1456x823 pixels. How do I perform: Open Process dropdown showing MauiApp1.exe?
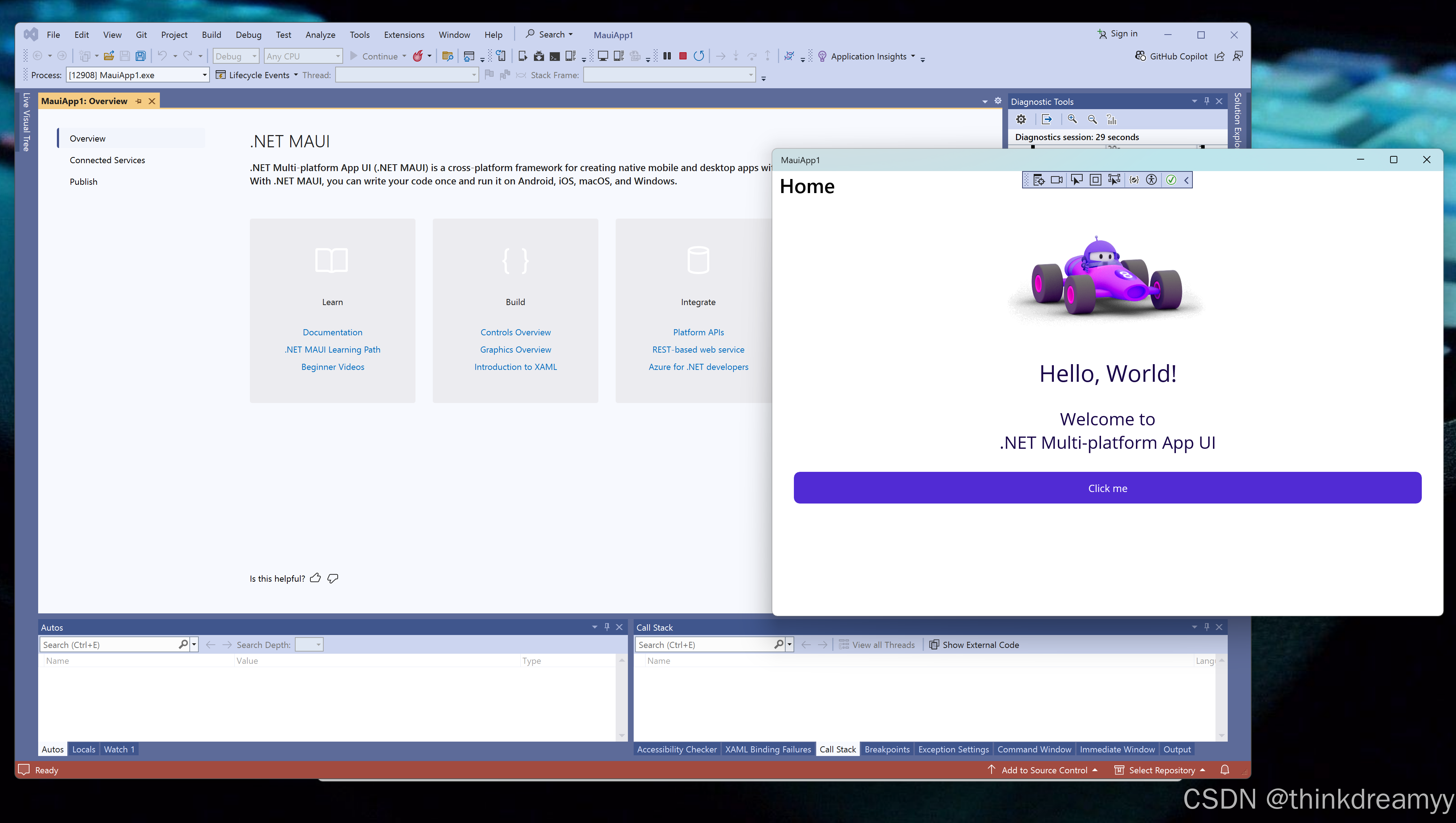tap(138, 75)
